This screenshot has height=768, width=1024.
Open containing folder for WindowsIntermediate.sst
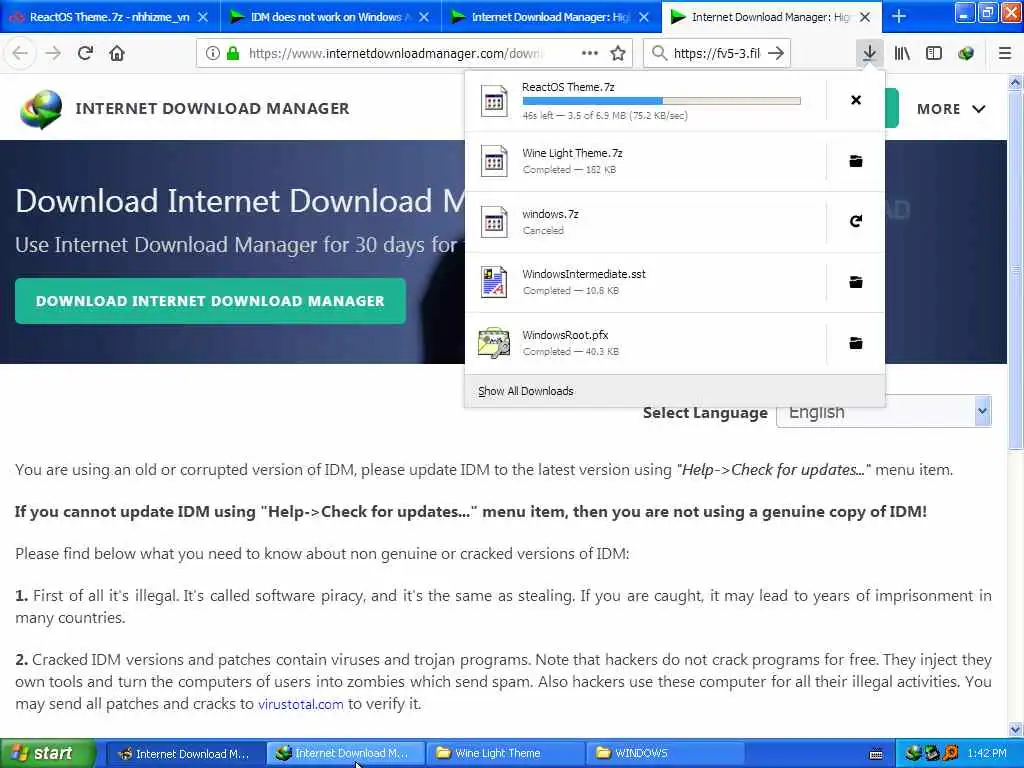(x=856, y=282)
